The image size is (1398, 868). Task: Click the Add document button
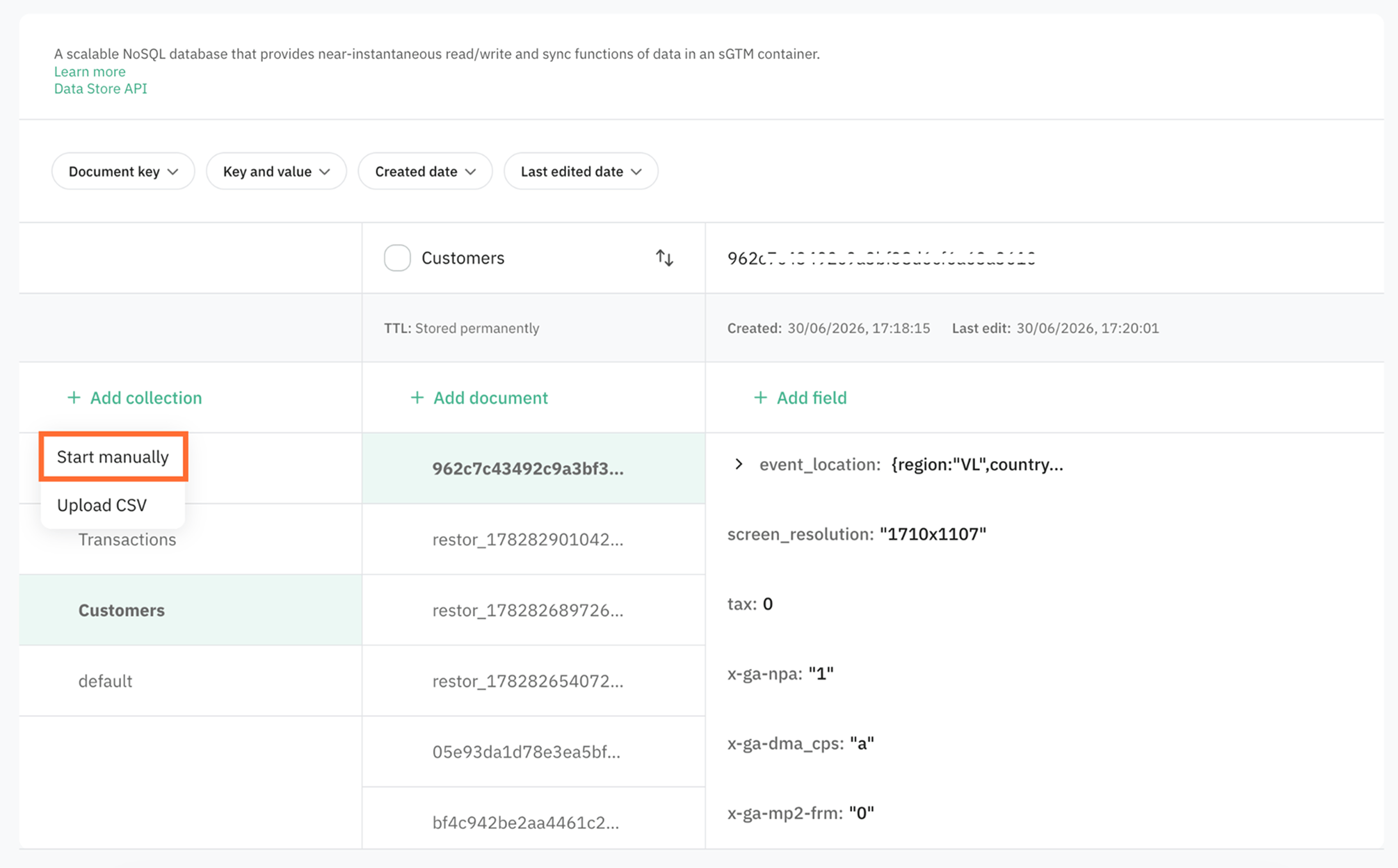click(479, 398)
